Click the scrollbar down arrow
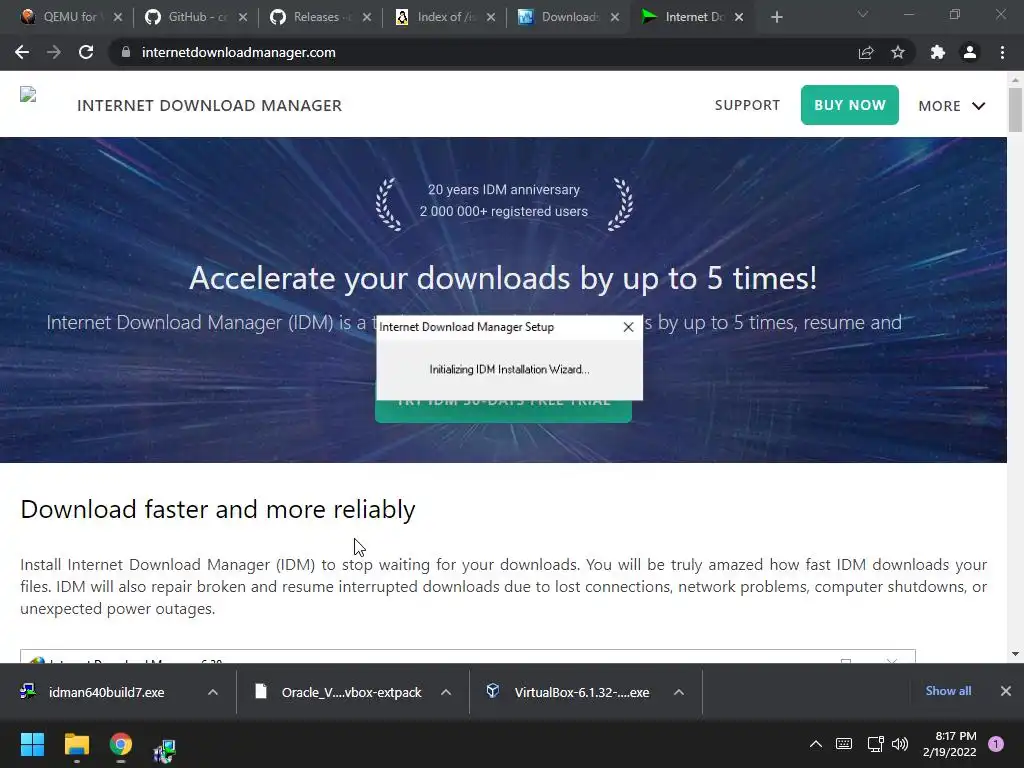Screen dimensions: 1024x768 [x=1015, y=654]
